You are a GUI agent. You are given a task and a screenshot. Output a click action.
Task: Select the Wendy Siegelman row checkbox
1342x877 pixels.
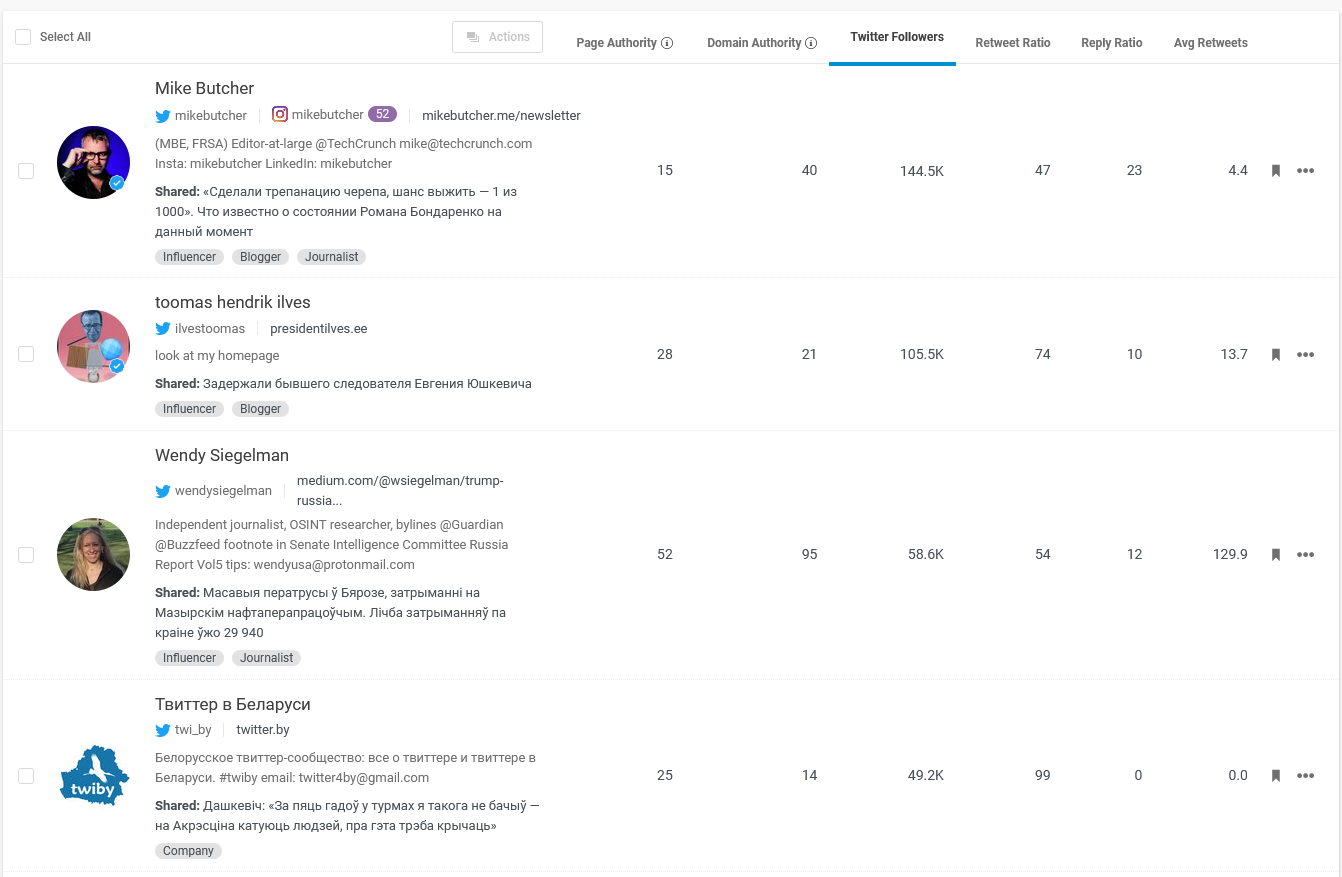(x=26, y=555)
